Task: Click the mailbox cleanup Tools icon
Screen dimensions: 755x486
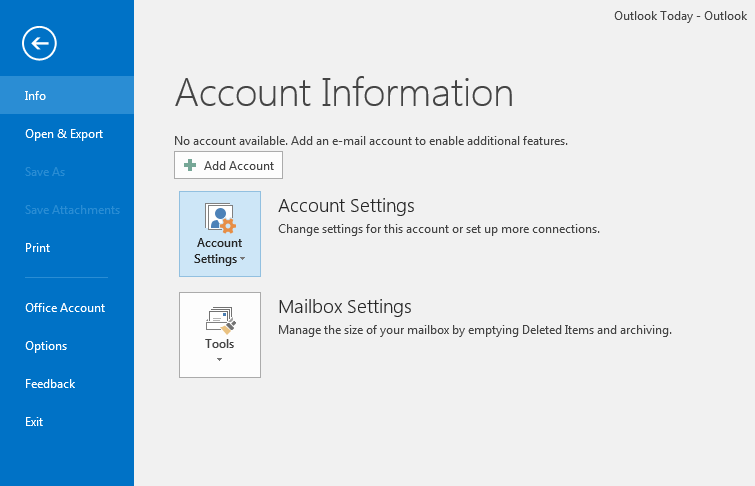Action: pos(219,320)
